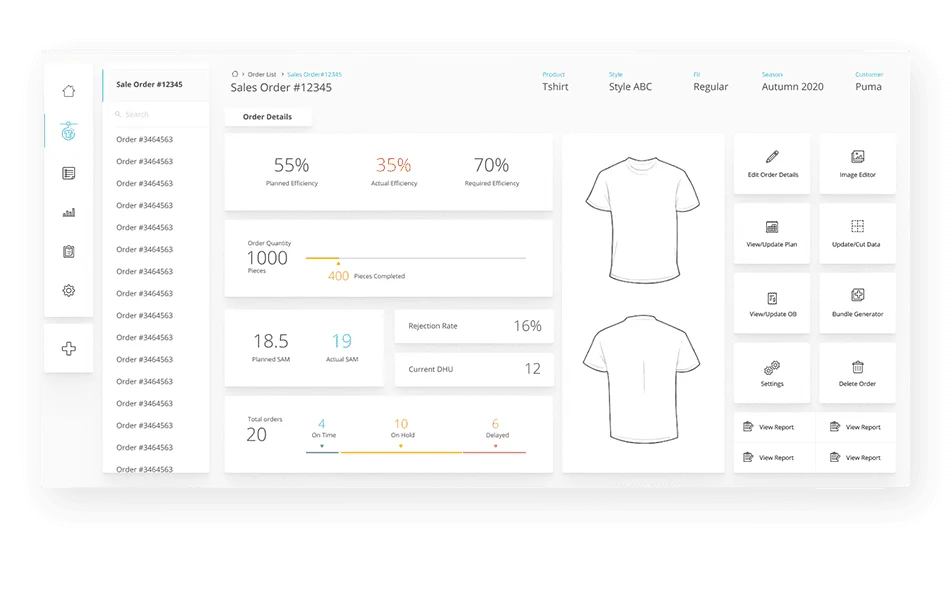The width and height of the screenshot is (950, 598).
Task: Launch the Image Editor tile
Action: coord(857,164)
